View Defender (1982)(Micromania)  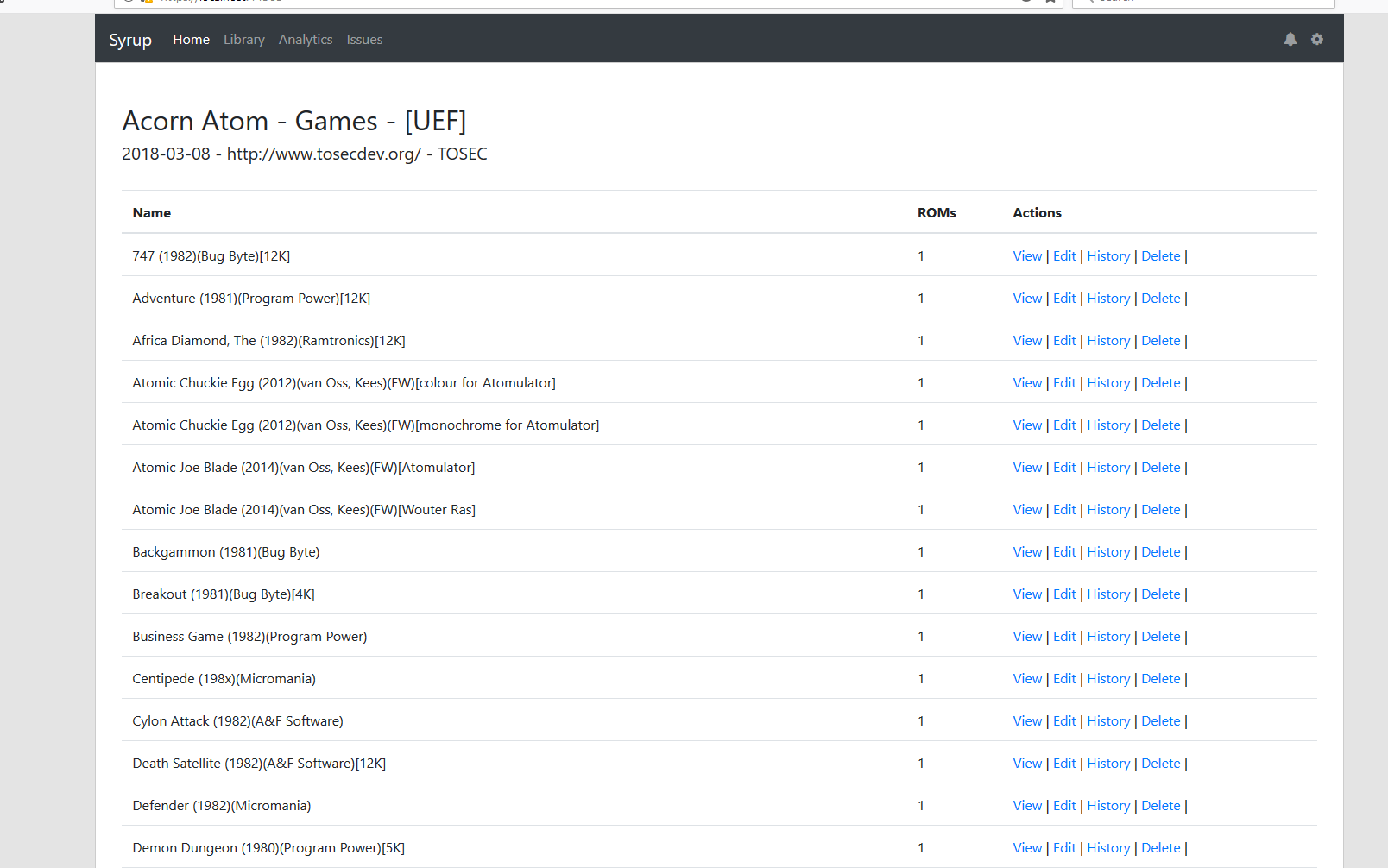1027,806
